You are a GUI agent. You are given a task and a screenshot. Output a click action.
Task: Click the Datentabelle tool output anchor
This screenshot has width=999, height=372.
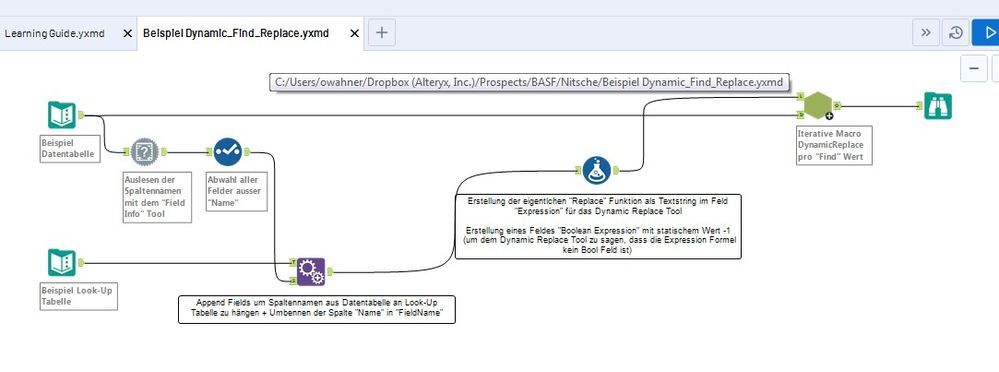click(x=81, y=115)
